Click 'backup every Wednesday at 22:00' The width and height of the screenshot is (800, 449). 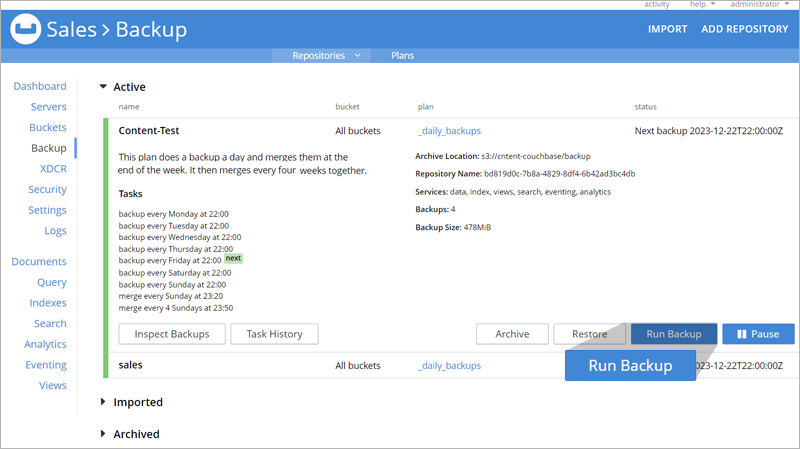pyautogui.click(x=180, y=237)
